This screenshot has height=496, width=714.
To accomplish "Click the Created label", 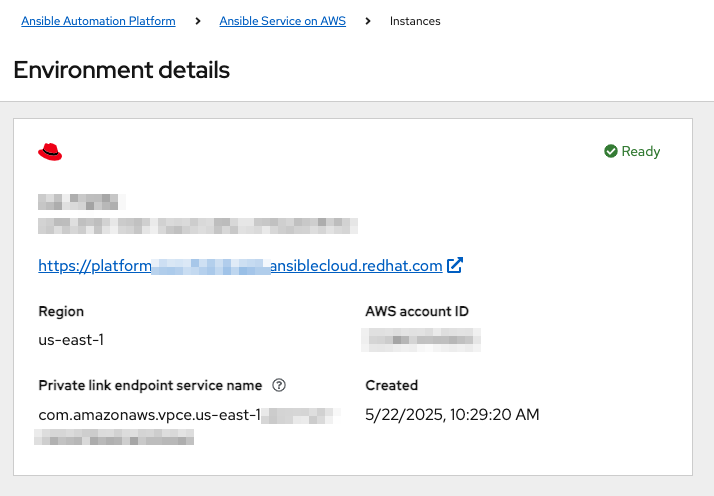I will (392, 385).
